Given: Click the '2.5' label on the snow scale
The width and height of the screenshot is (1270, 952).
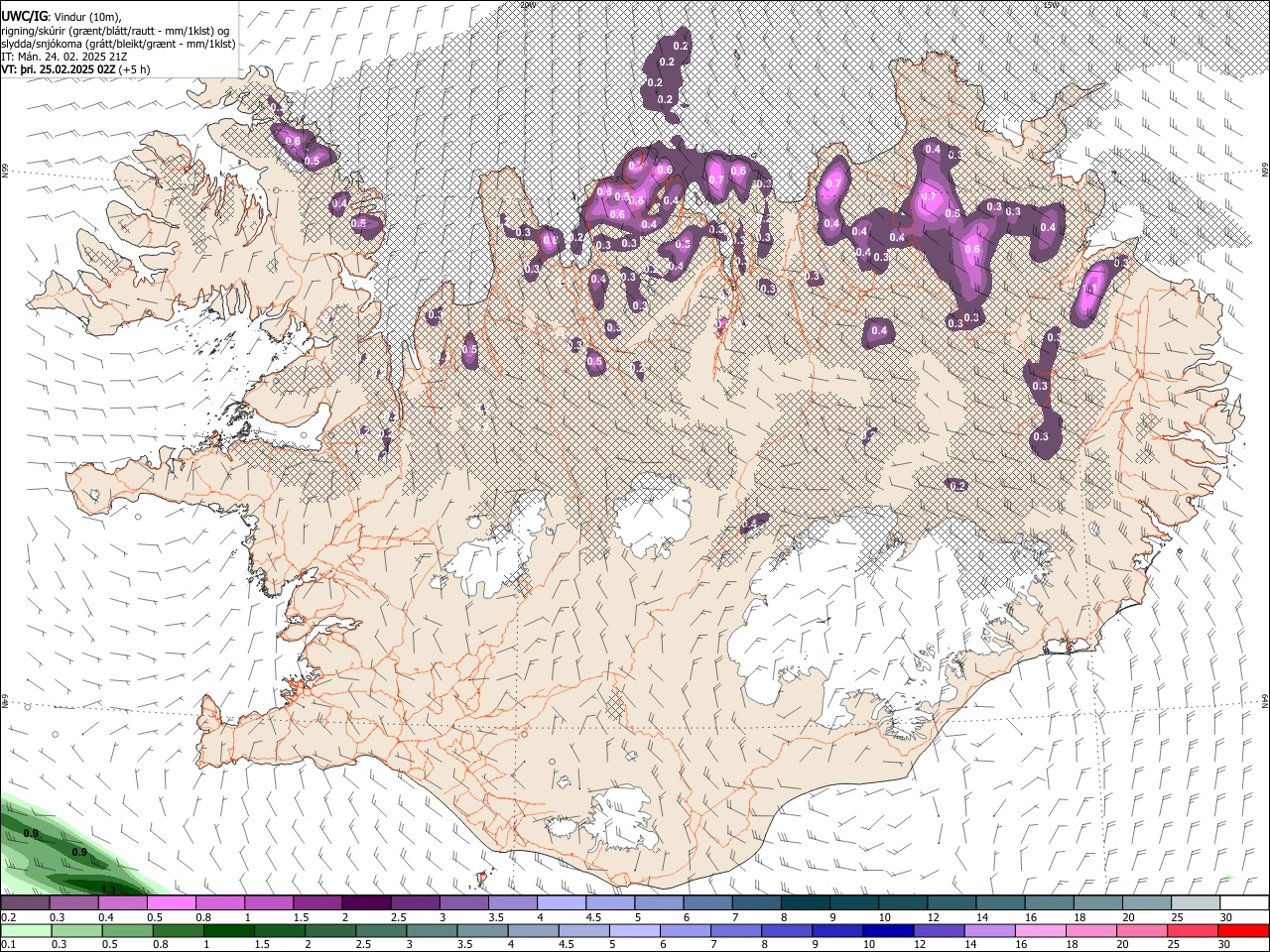Looking at the screenshot, I should (398, 917).
